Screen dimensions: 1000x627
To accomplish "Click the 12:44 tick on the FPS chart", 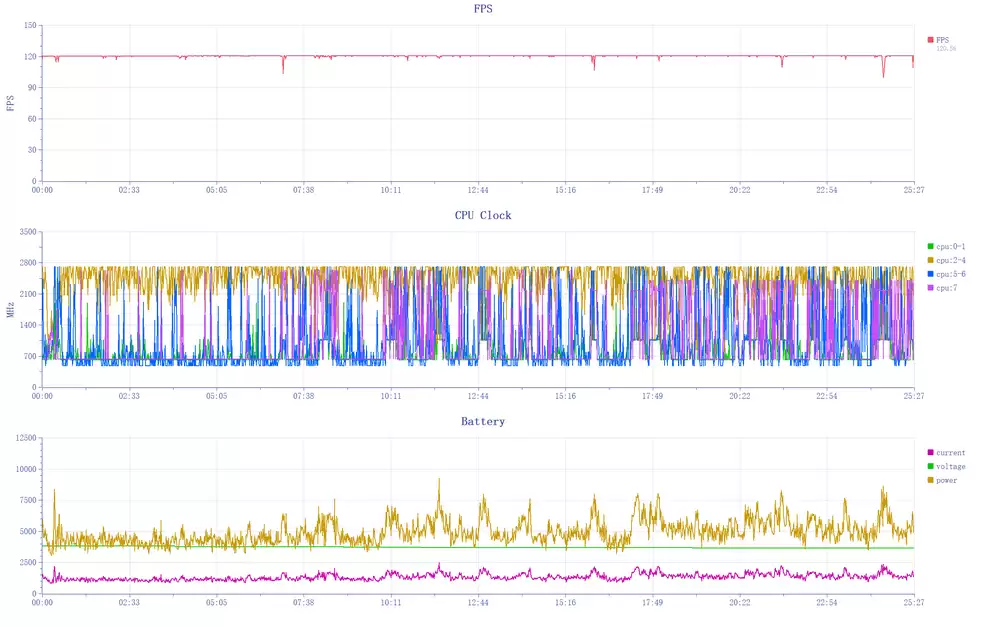I will click(478, 190).
